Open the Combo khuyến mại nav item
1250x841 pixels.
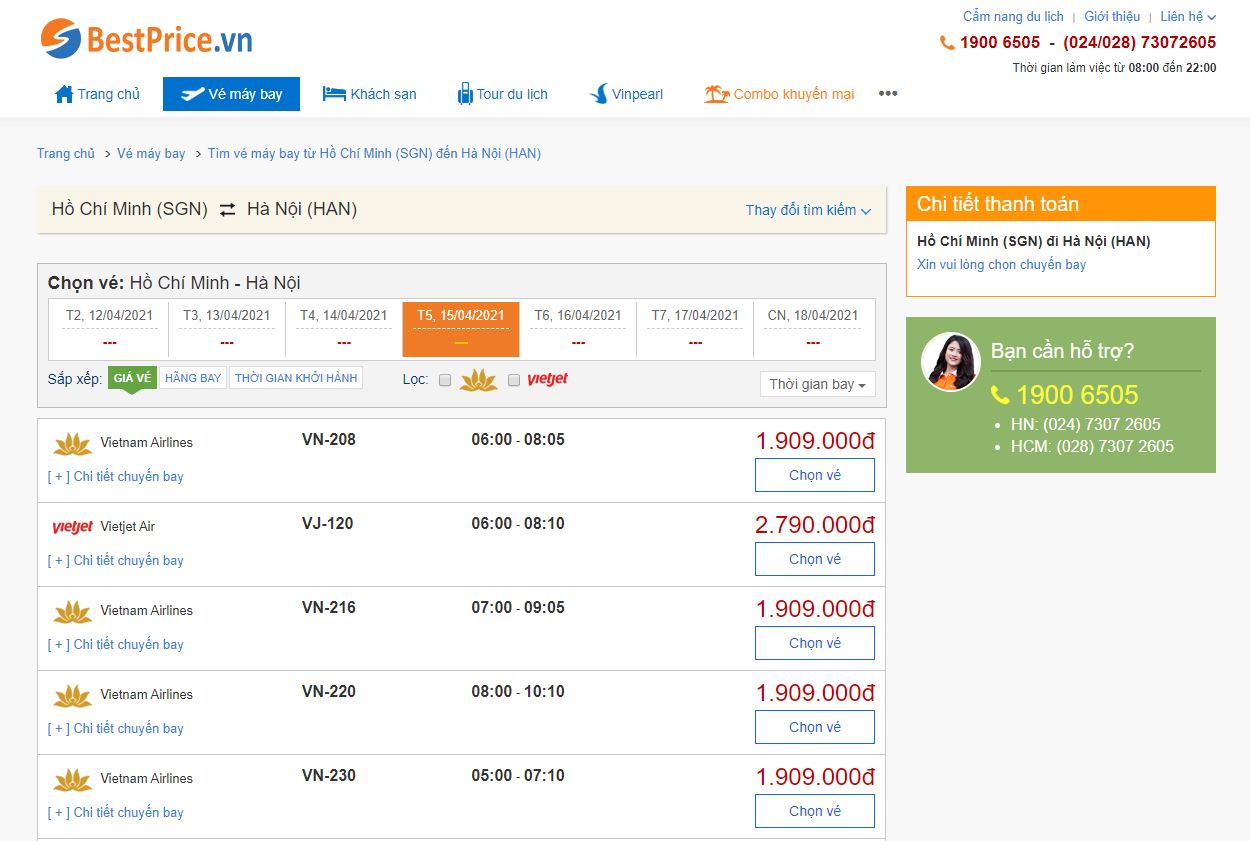(779, 94)
